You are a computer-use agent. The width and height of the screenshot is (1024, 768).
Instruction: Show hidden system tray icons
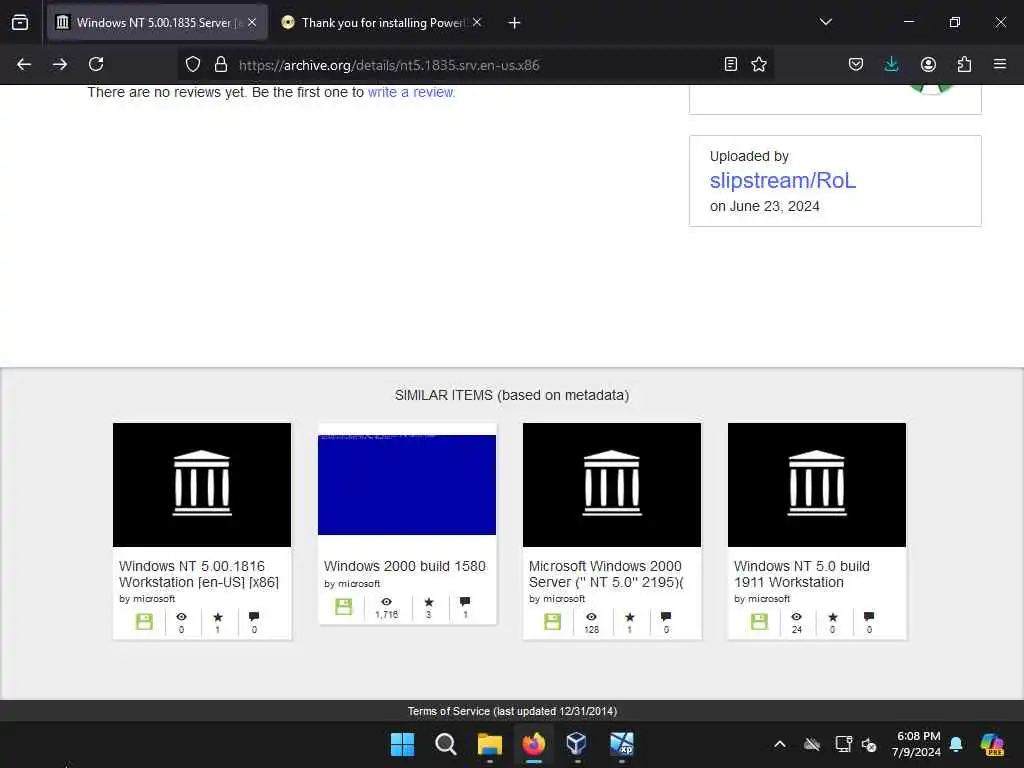(x=780, y=744)
